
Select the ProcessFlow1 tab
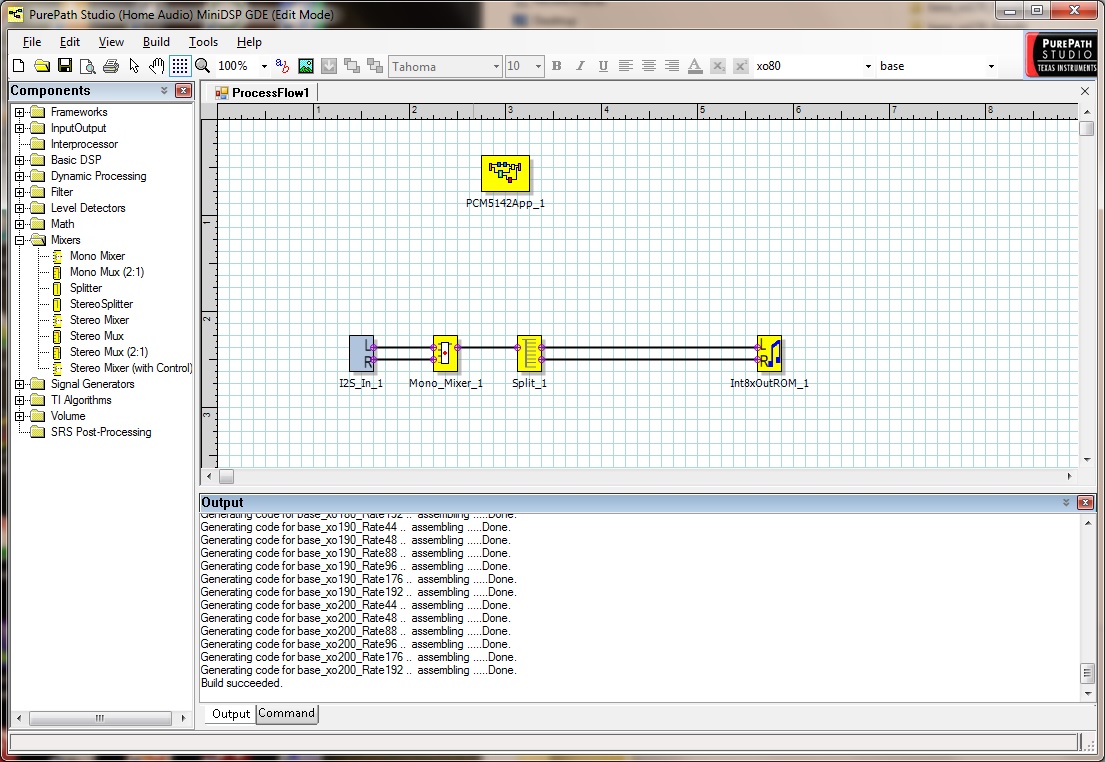261,92
